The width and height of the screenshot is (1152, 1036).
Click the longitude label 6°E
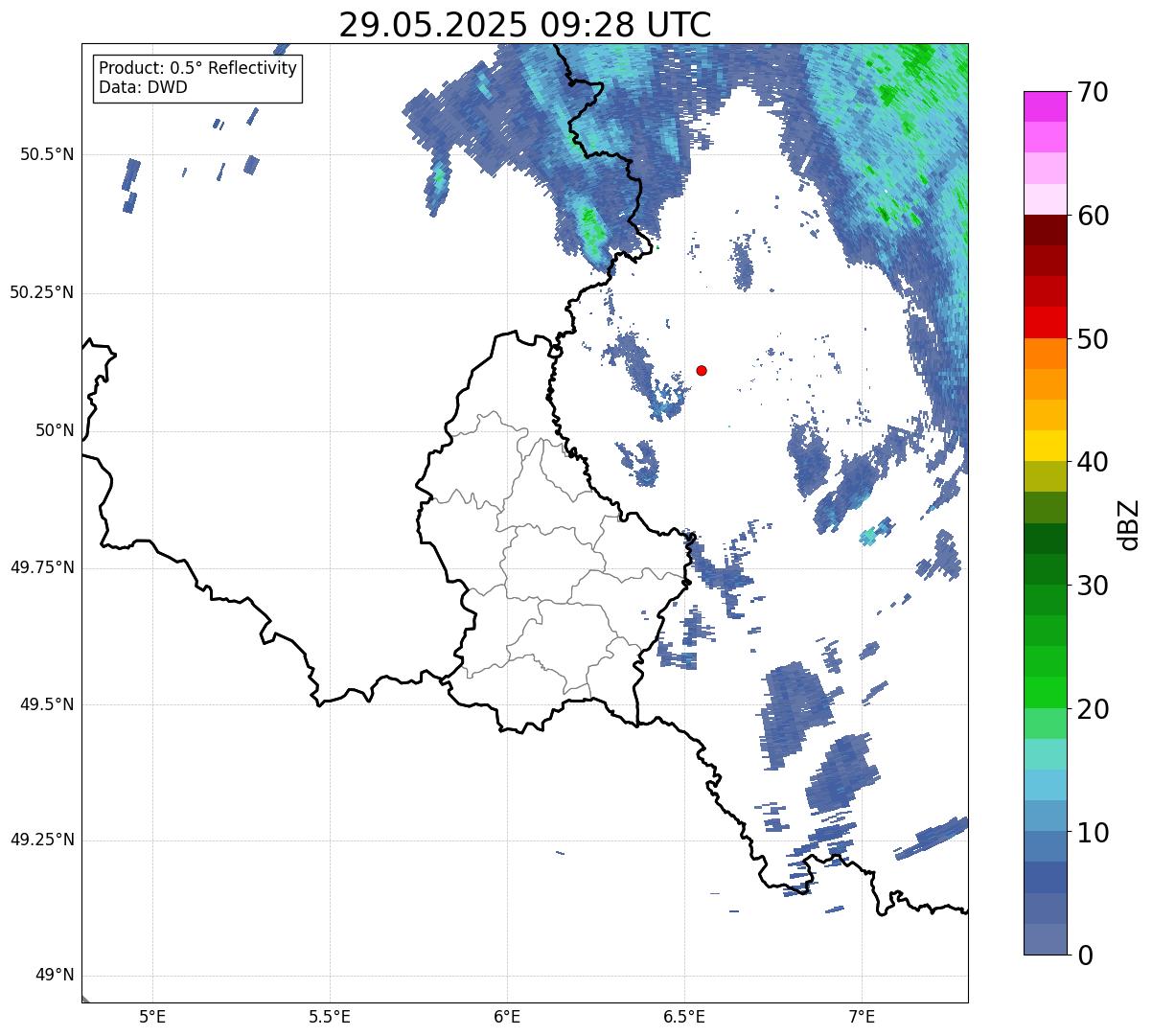[507, 1017]
